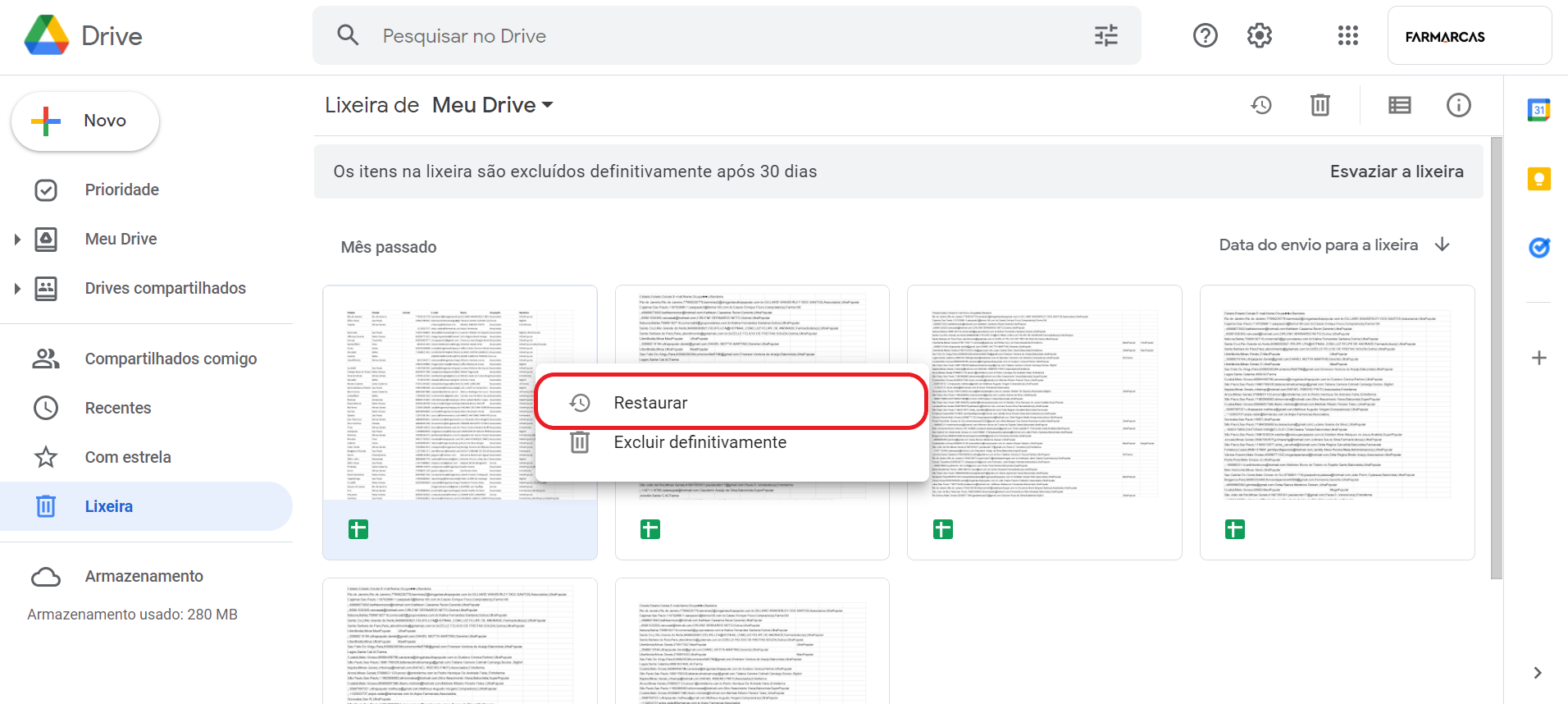Viewport: 1568px width, 704px height.
Task: Click Esvaziar a lixeira button
Action: tap(1396, 171)
